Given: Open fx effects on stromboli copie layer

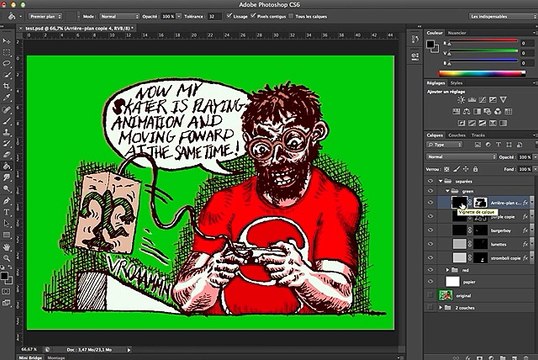Looking at the screenshot, I should pos(526,258).
